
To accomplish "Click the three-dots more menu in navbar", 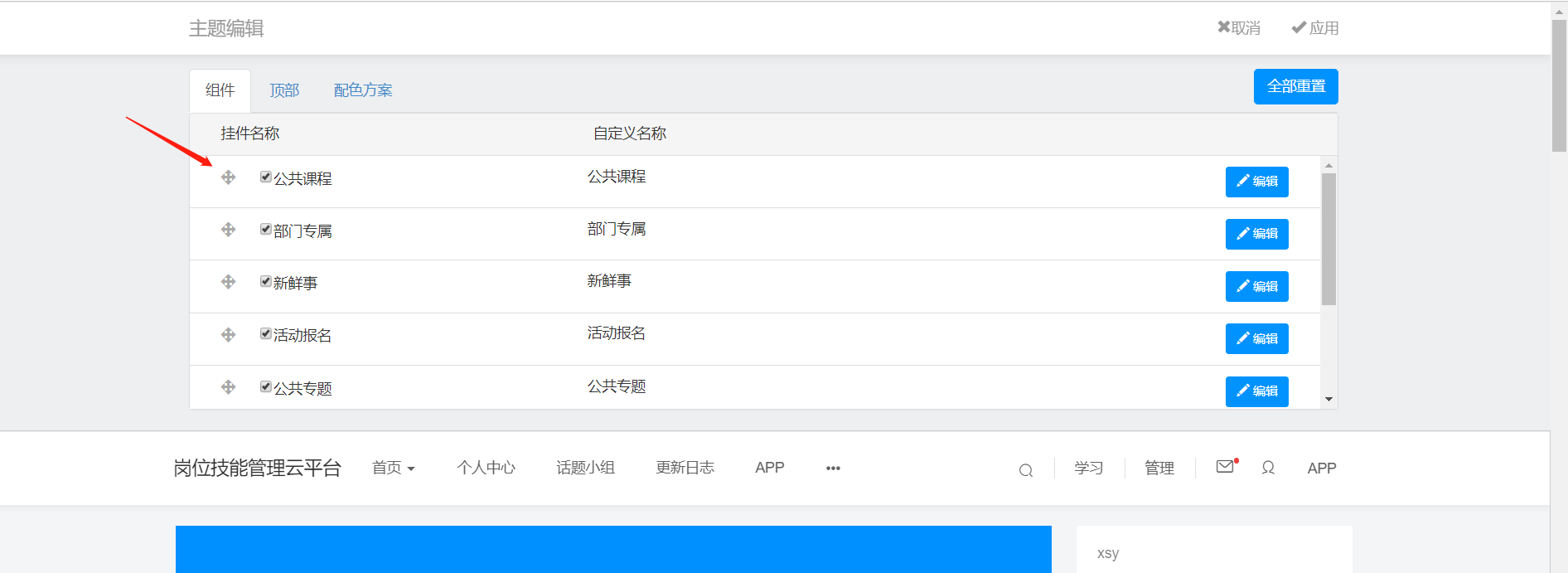I will point(833,469).
